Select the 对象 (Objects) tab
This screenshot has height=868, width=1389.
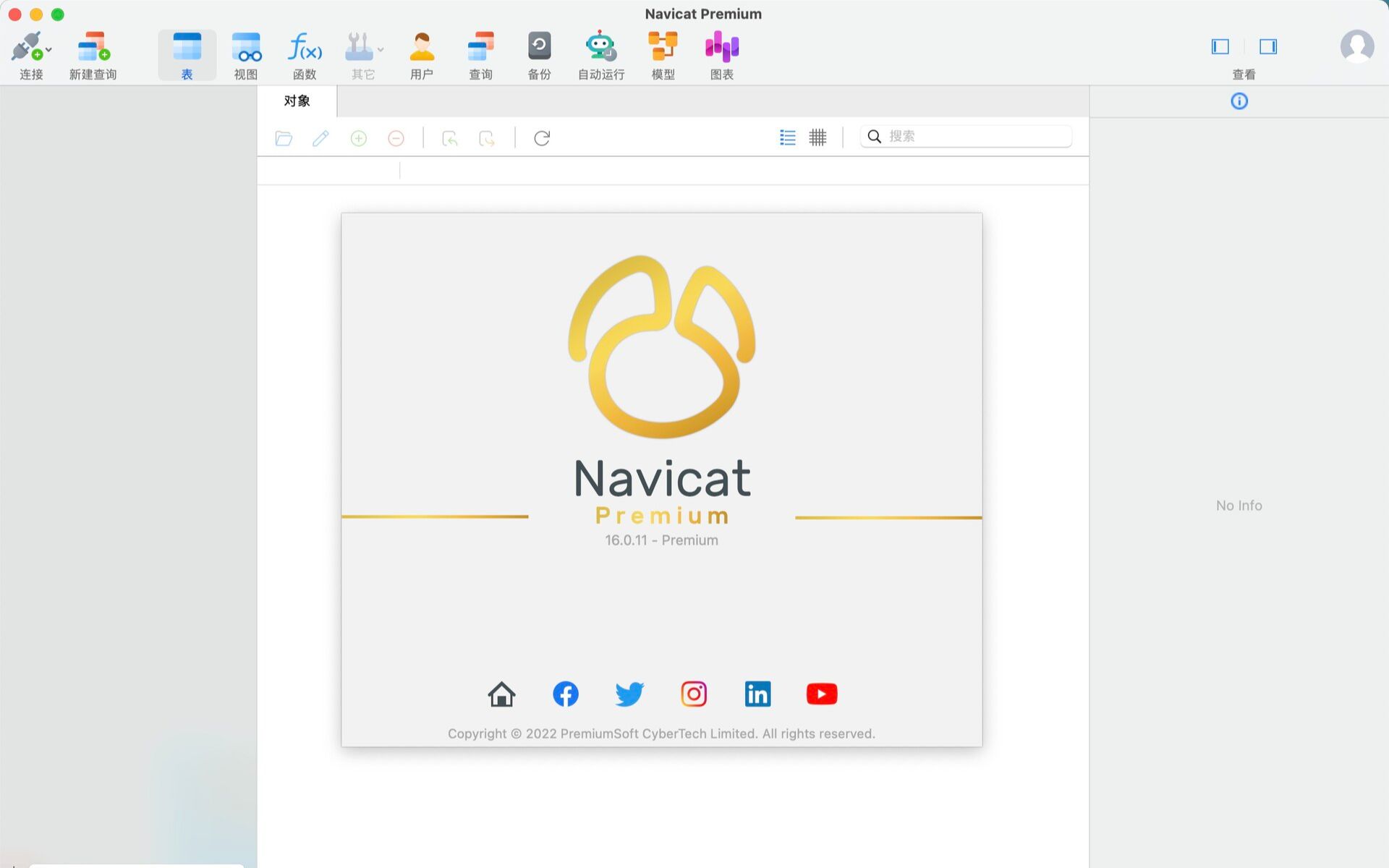coord(297,99)
